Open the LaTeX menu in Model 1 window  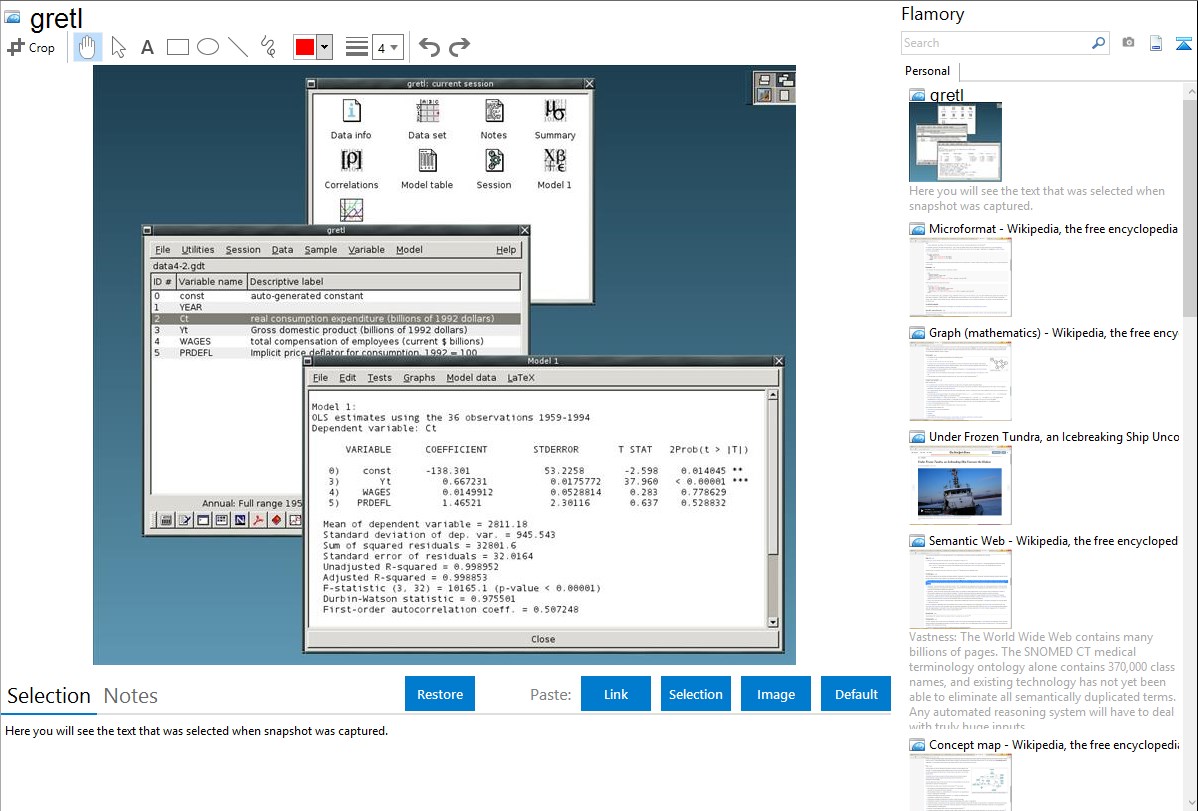[x=521, y=378]
